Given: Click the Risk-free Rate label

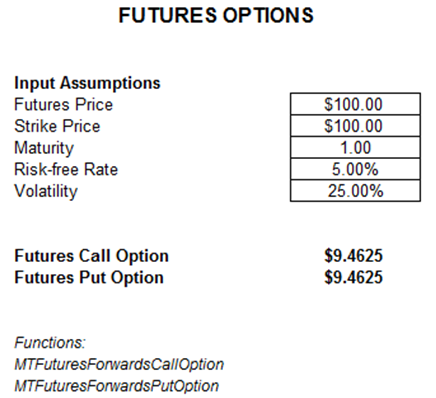Looking at the screenshot, I should click(x=66, y=169).
